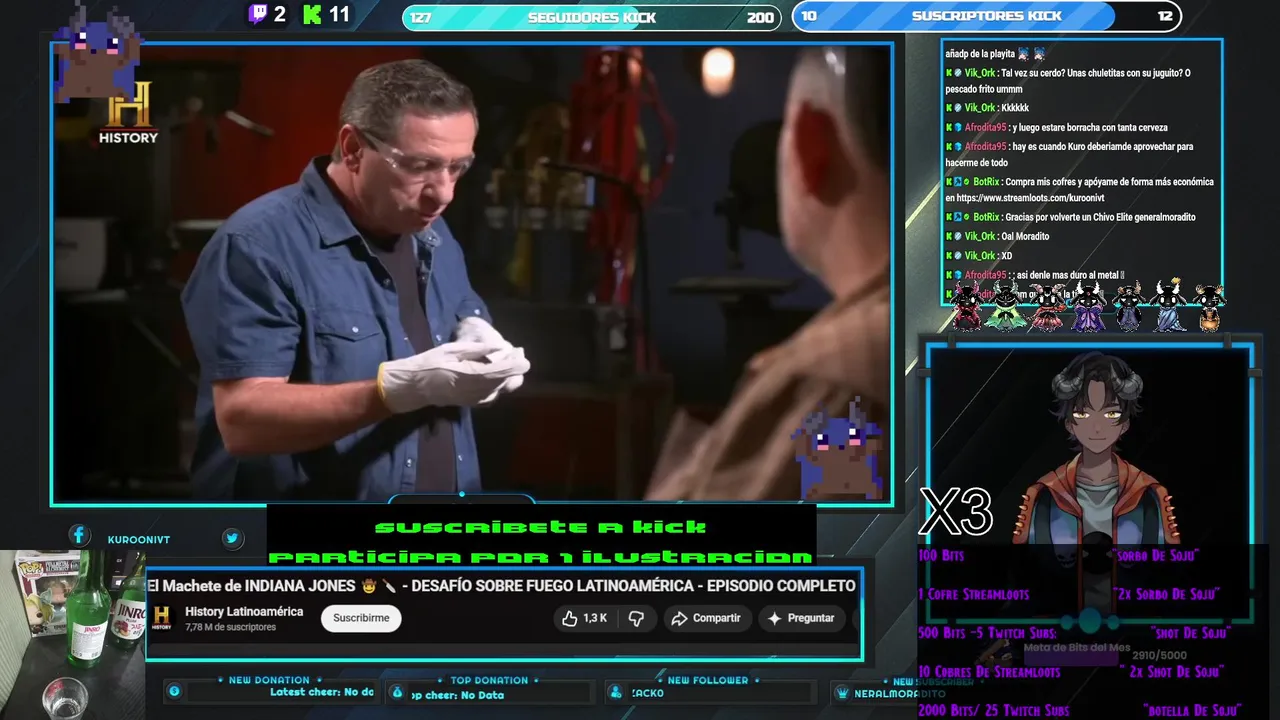Click '500 Bits -5 Twitch Subs' reward line
The width and height of the screenshot is (1280, 720).
coord(986,633)
